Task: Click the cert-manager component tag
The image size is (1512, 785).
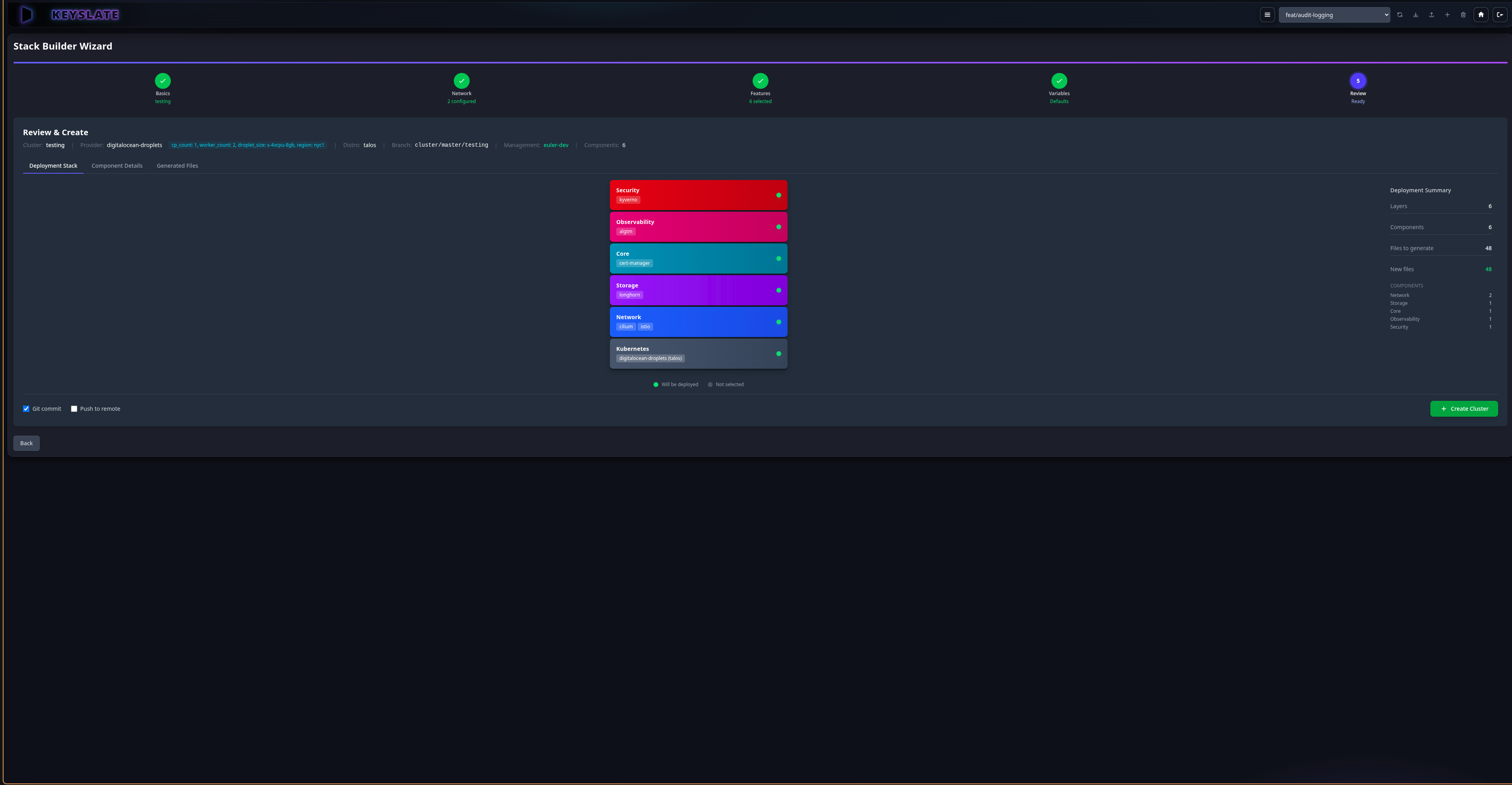Action: tap(635, 263)
